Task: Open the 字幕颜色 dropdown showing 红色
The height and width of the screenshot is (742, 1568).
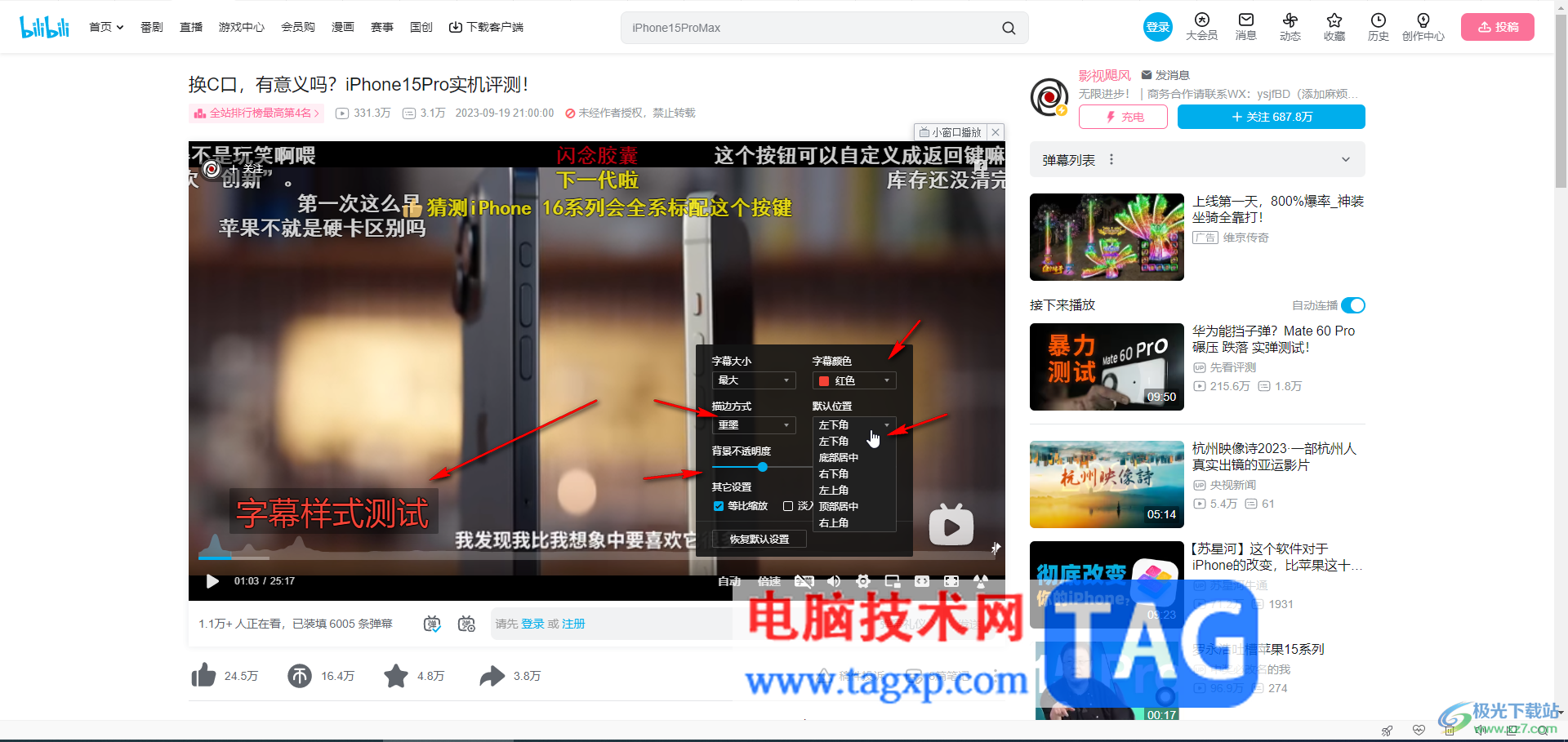Action: point(854,380)
